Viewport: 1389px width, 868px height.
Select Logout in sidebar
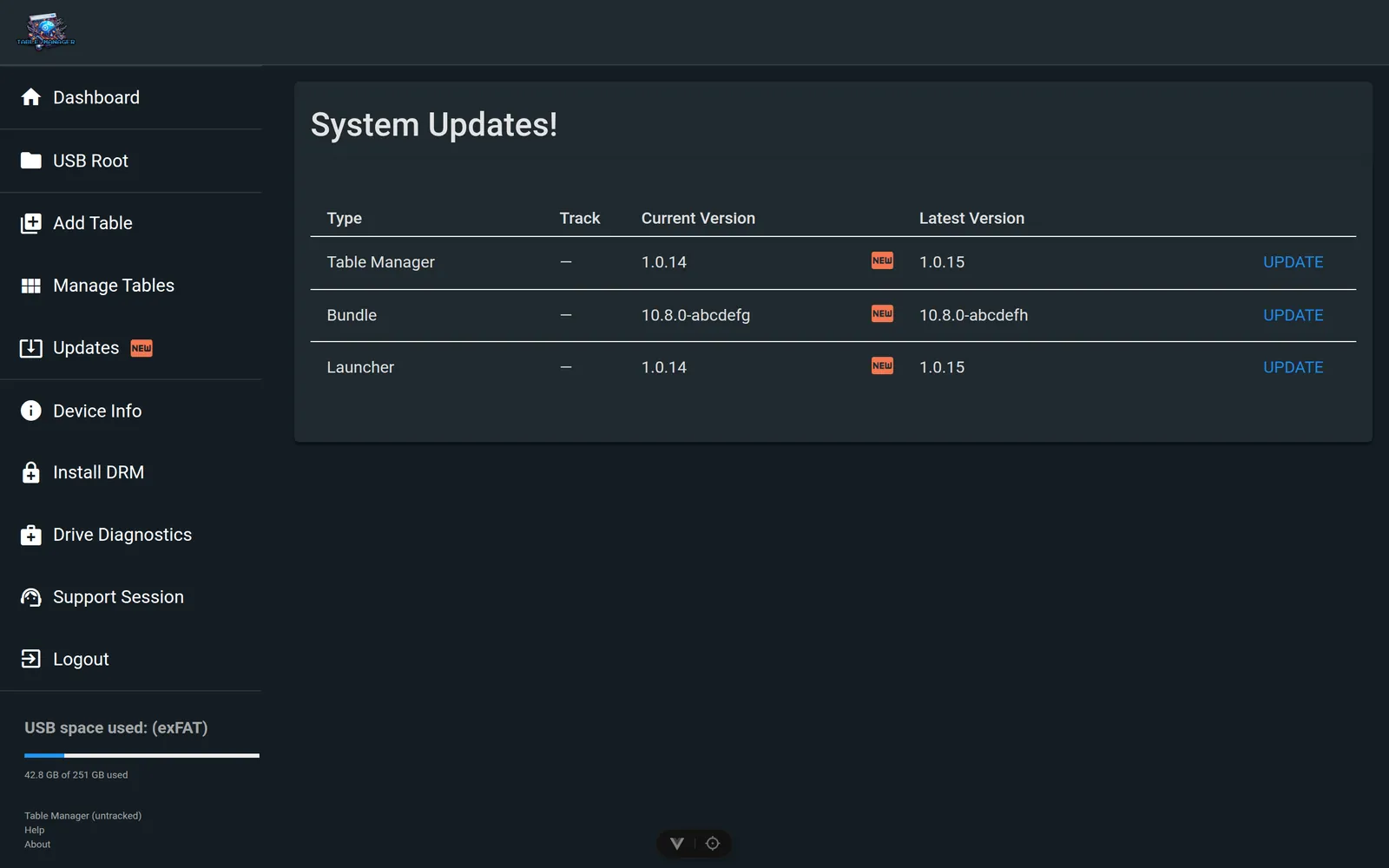coord(131,659)
